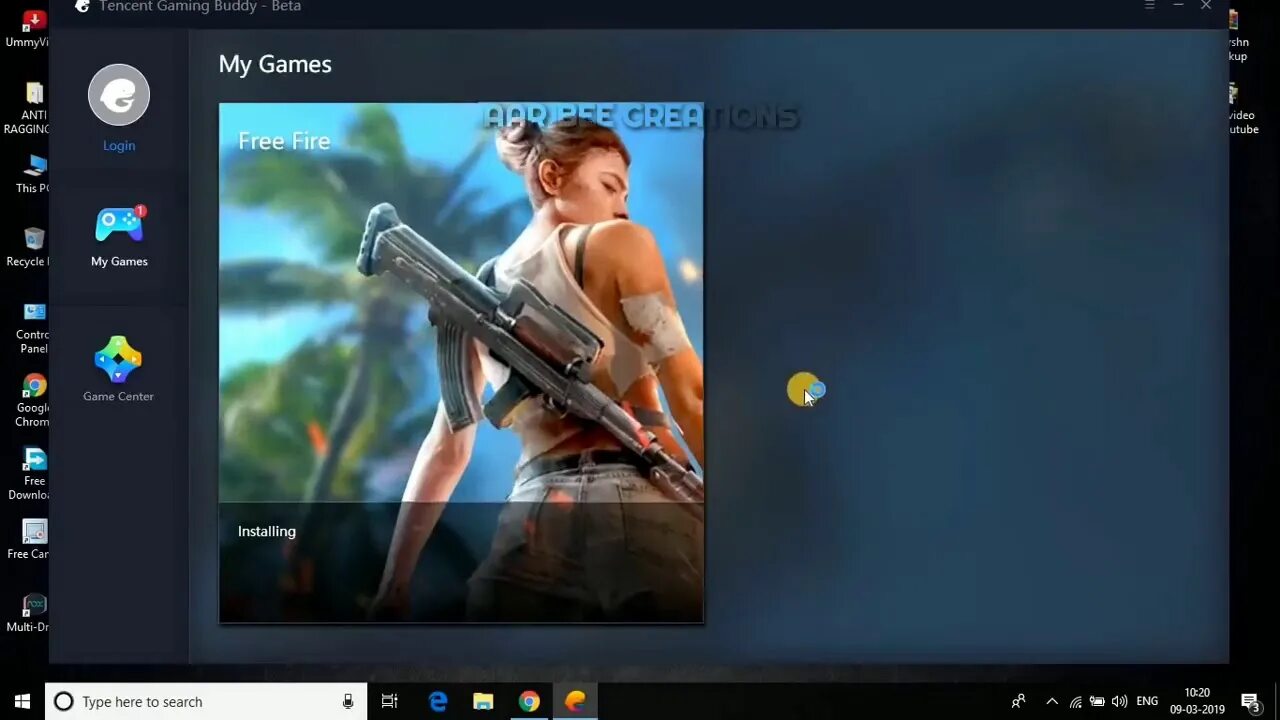The height and width of the screenshot is (720, 1280).
Task: Select the Tencent Gaming Buddy taskbar icon
Action: 575,701
